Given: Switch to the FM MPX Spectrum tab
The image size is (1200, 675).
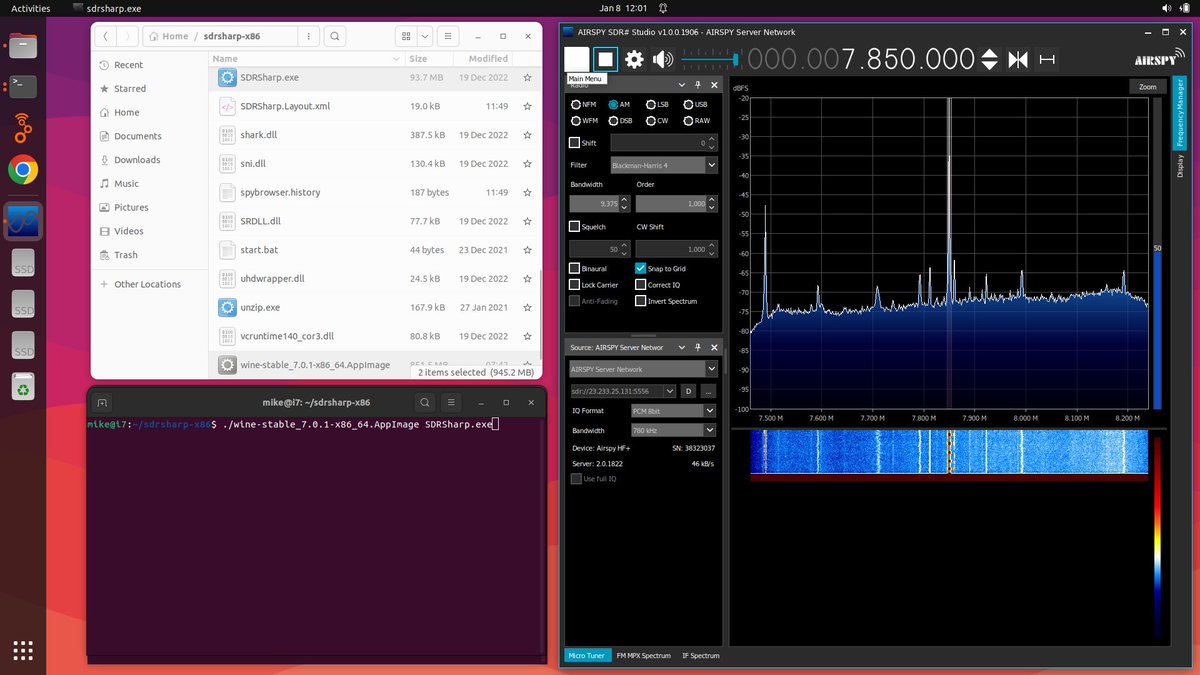Looking at the screenshot, I should 643,656.
